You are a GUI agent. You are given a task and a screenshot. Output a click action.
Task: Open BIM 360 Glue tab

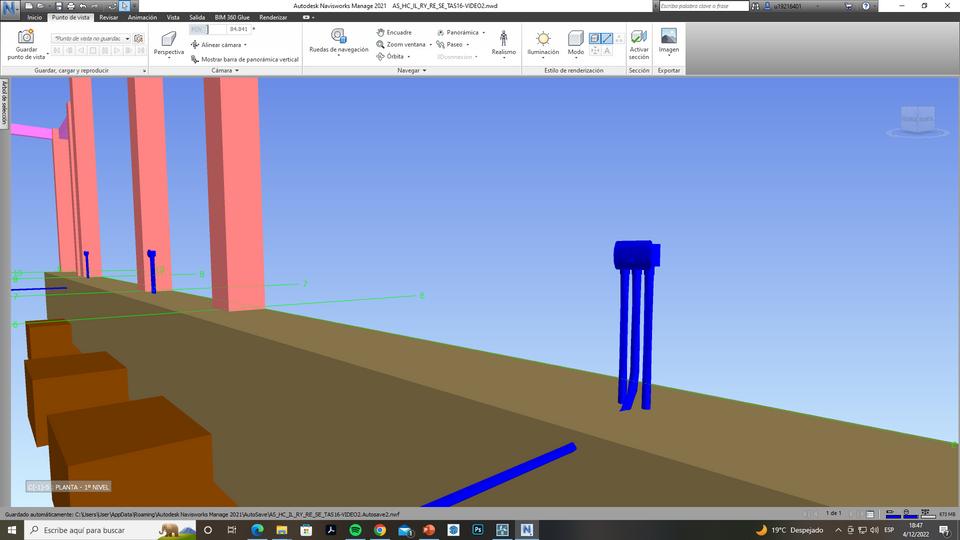pyautogui.click(x=232, y=17)
